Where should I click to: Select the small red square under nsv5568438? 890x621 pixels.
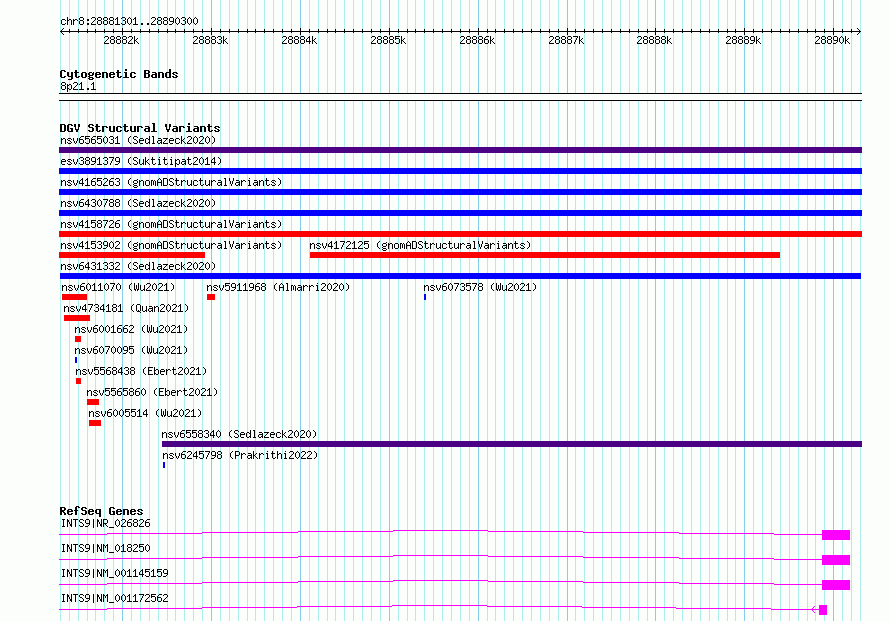point(78,381)
